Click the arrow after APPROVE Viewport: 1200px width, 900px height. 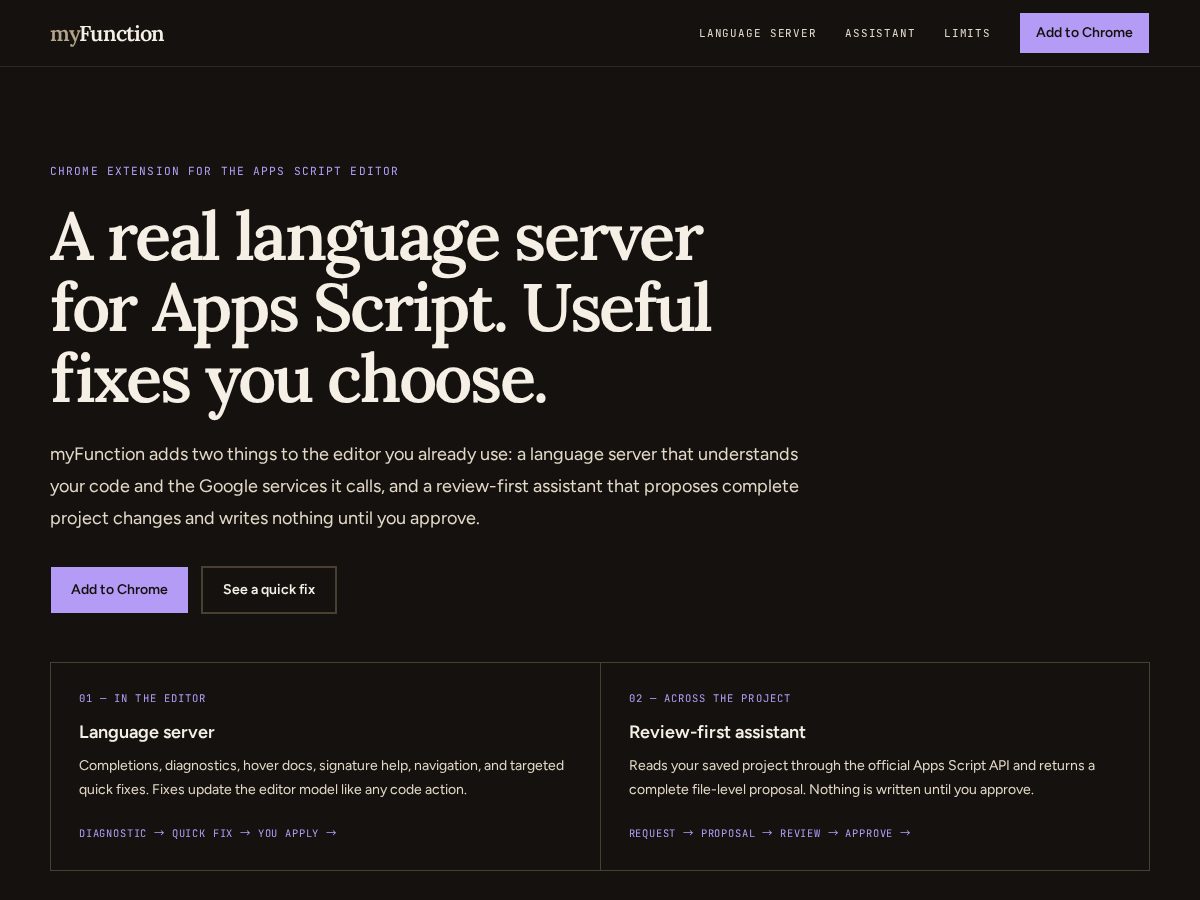[905, 833]
